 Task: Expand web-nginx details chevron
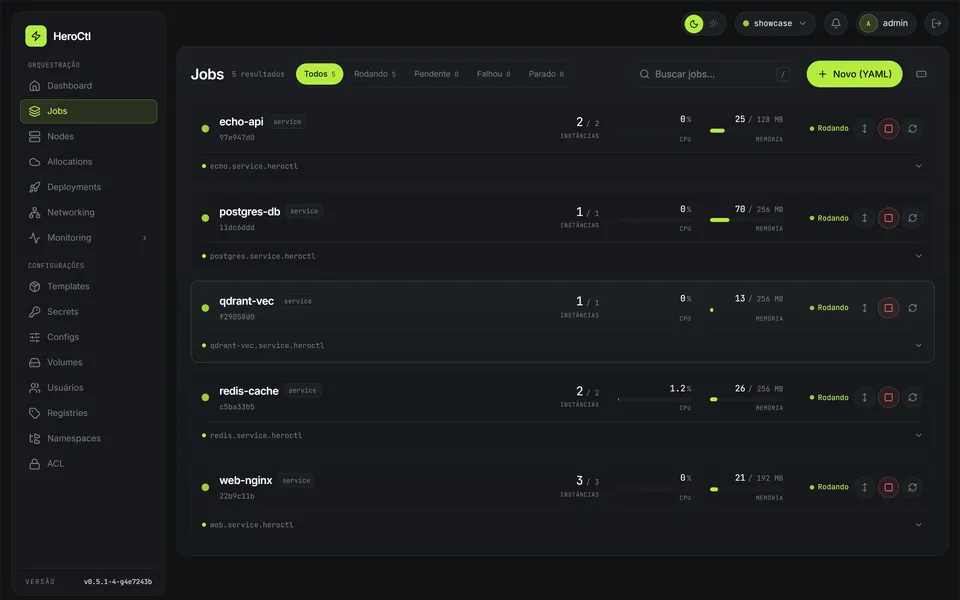(918, 525)
